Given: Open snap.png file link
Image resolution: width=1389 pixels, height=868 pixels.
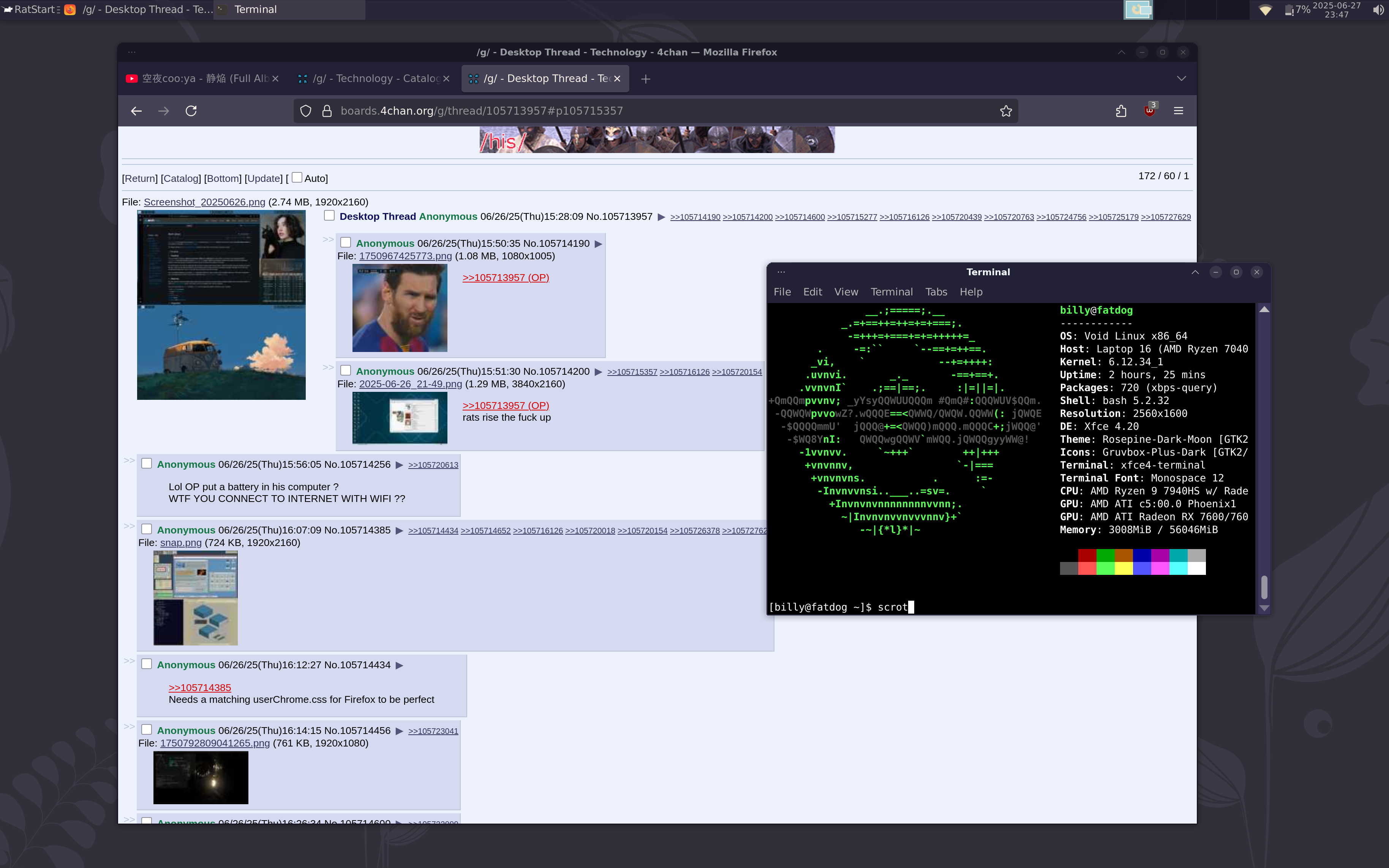Looking at the screenshot, I should 181,543.
